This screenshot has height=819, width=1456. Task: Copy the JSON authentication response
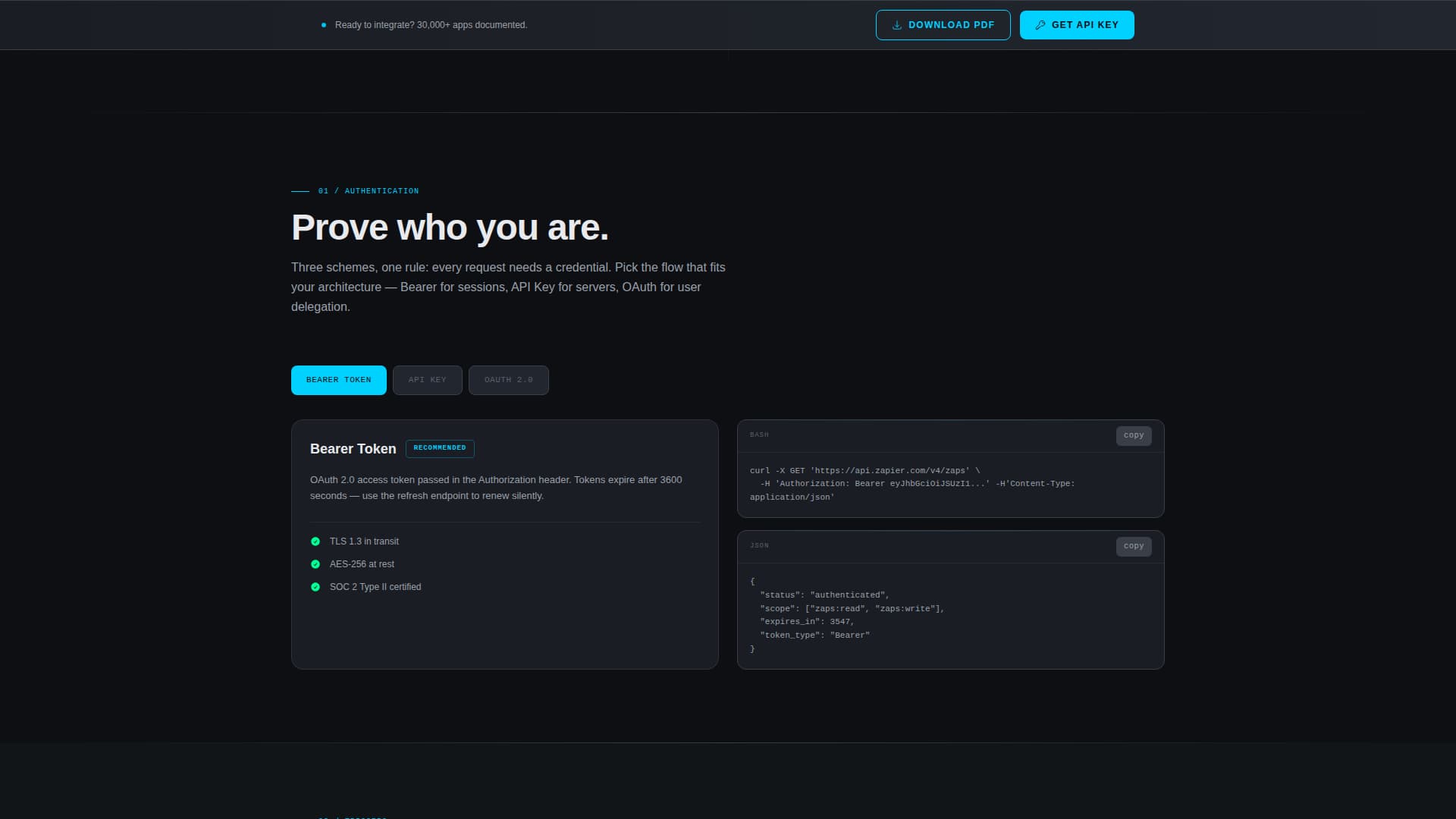click(x=1133, y=546)
